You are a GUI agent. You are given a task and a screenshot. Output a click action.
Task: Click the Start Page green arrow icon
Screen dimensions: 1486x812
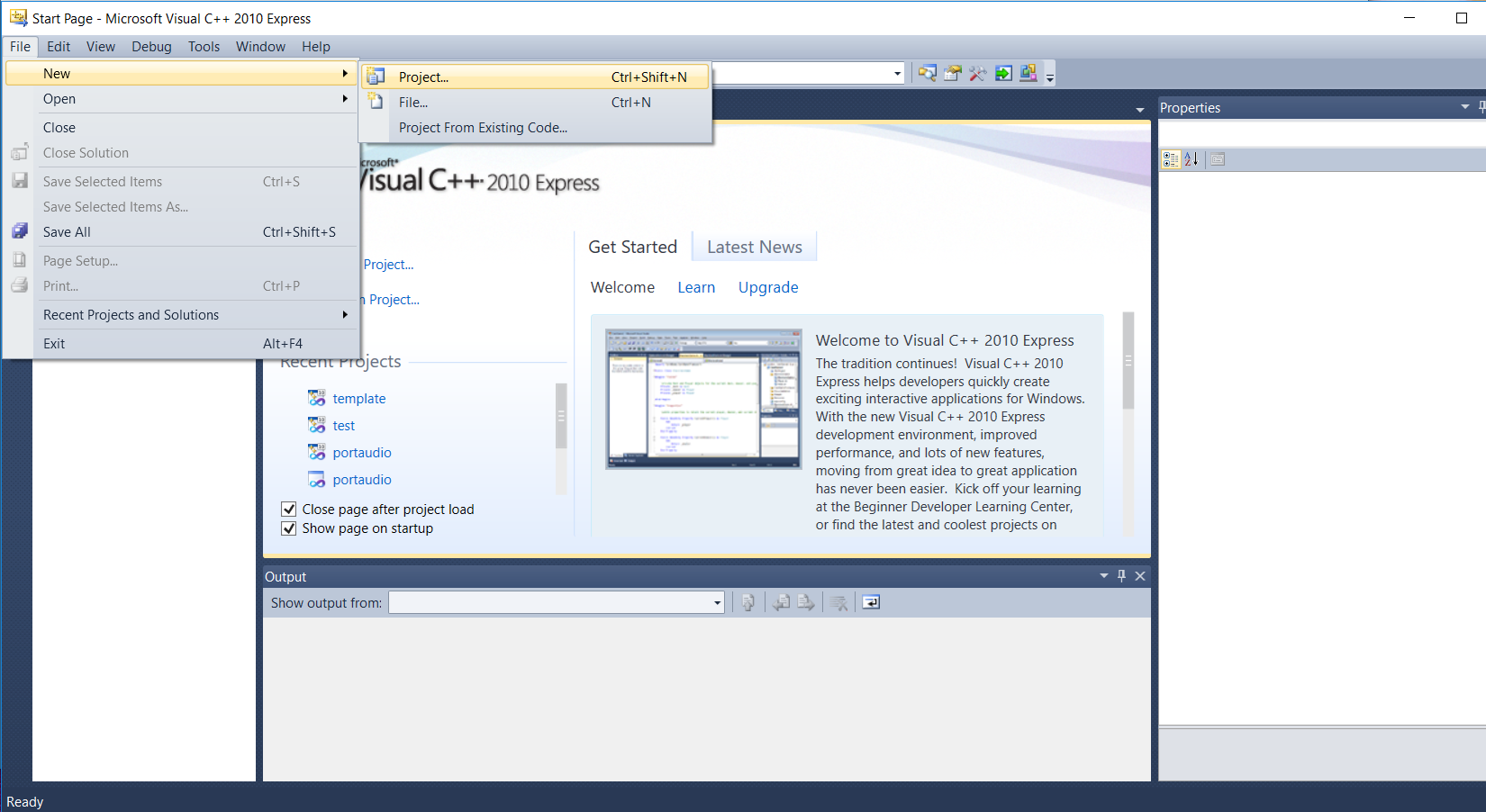pyautogui.click(x=1003, y=74)
